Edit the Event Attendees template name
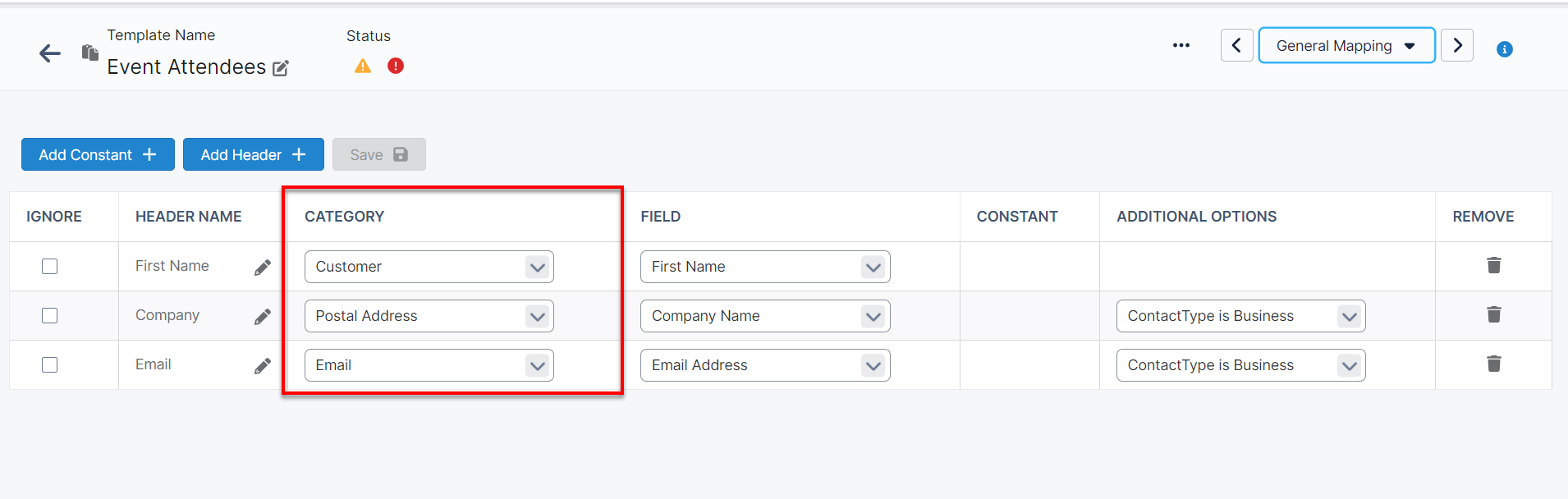Screen dimensions: 1568x499 pos(281,68)
